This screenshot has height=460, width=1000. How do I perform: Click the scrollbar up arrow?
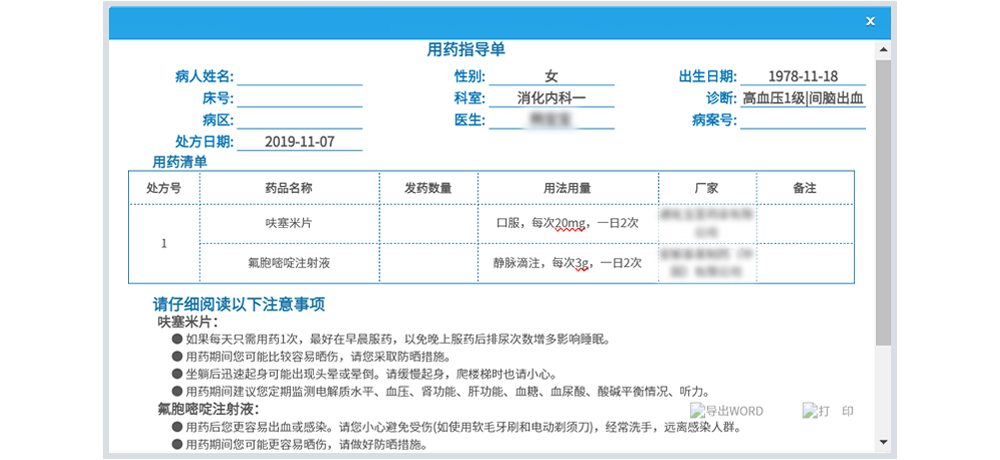882,50
